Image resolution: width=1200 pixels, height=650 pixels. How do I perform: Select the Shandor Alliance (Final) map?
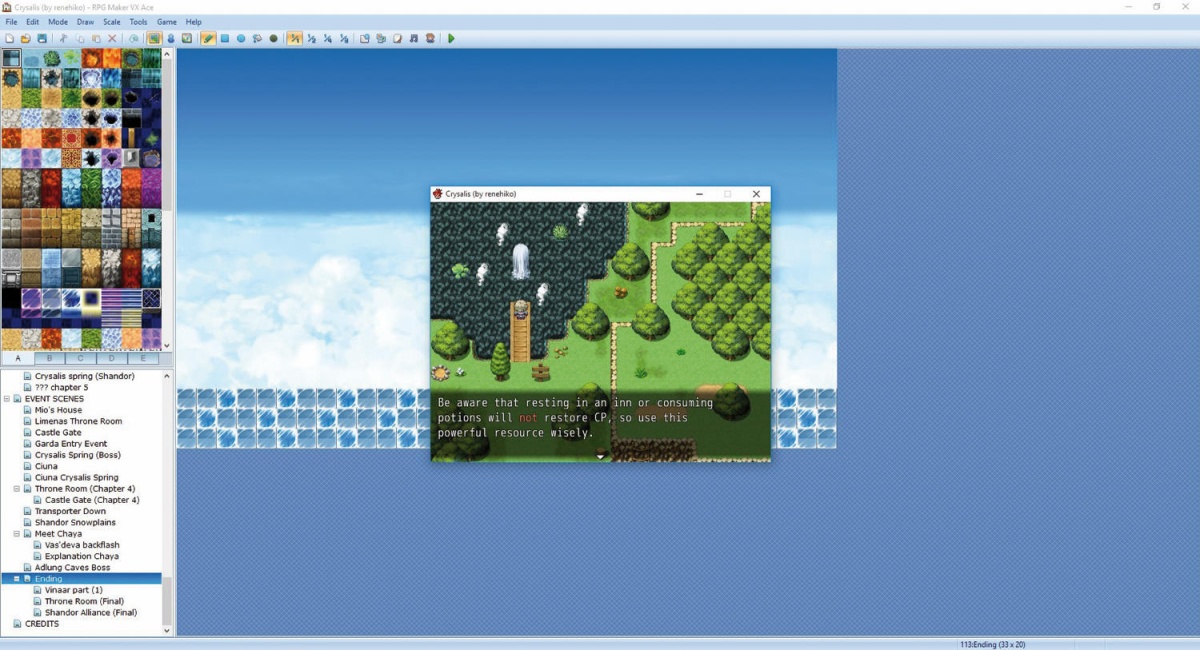tap(91, 613)
